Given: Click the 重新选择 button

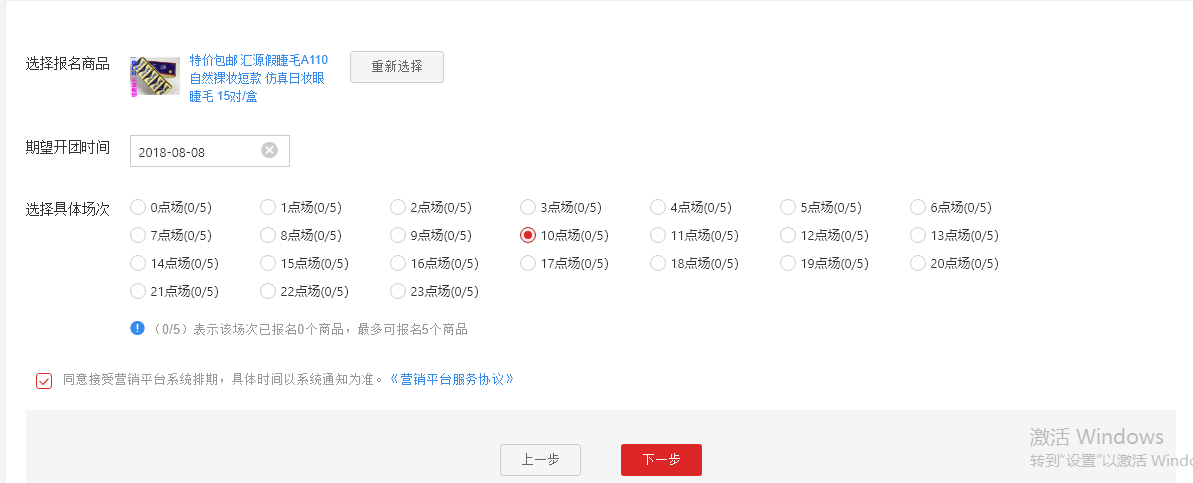Looking at the screenshot, I should (397, 67).
